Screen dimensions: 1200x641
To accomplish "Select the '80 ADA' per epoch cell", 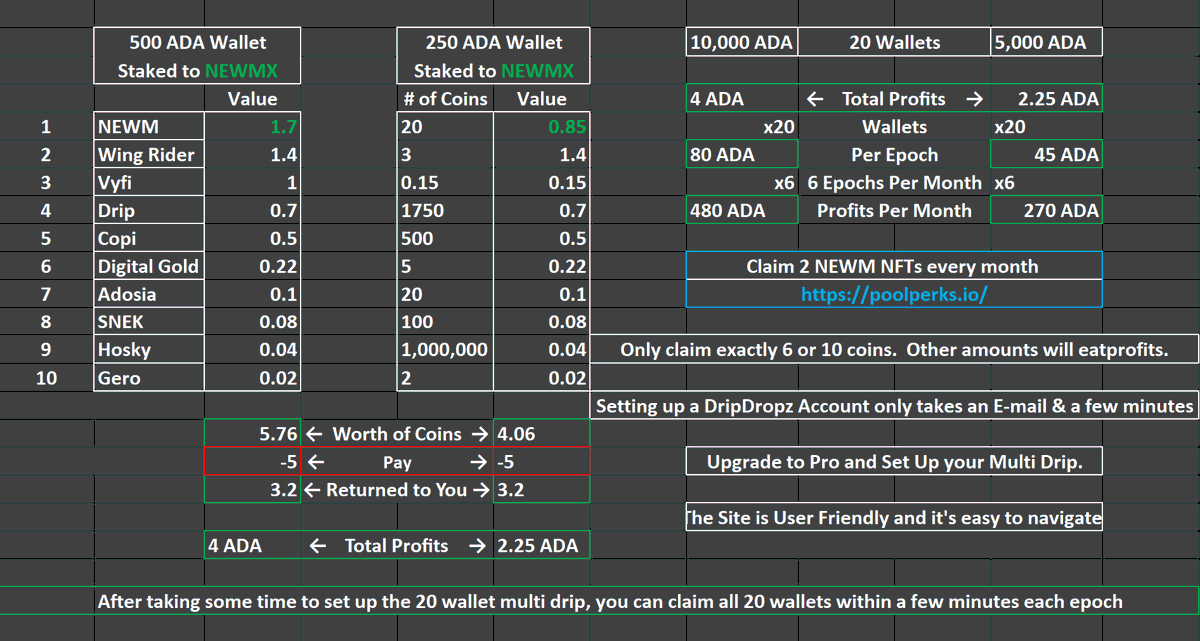I will click(x=741, y=155).
